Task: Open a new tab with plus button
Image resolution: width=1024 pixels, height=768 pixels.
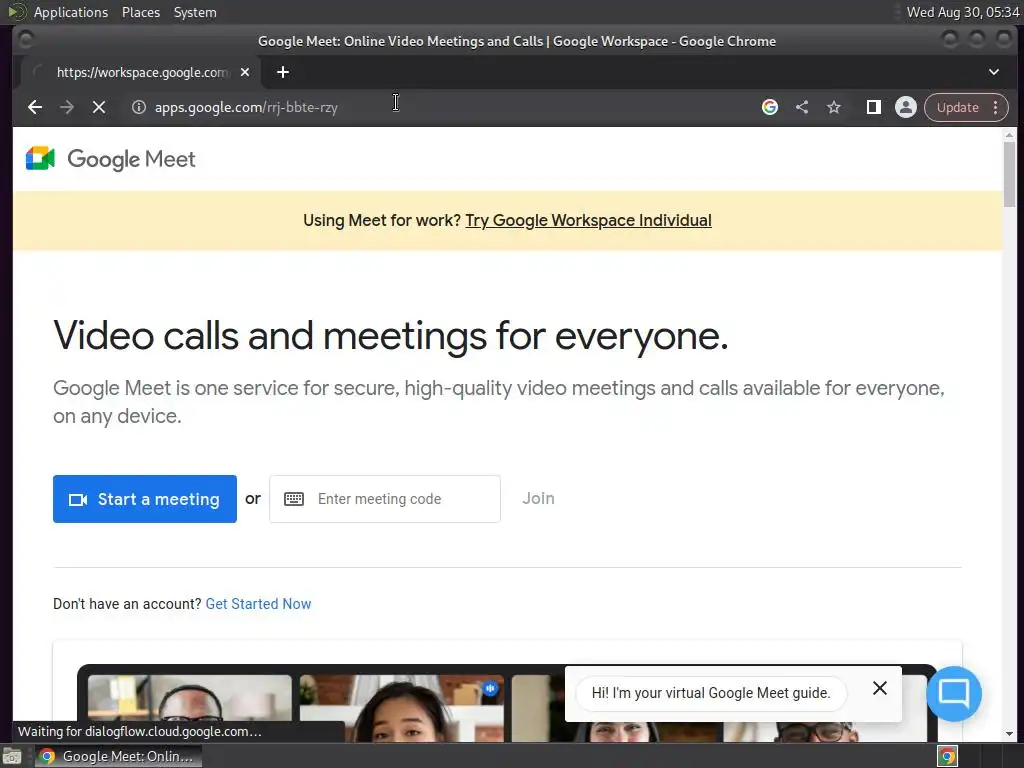Action: pyautogui.click(x=283, y=72)
